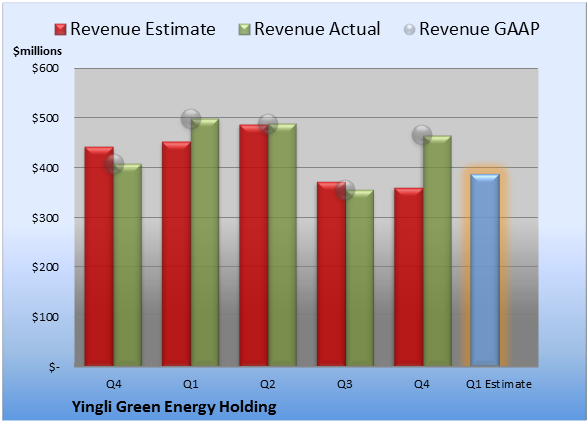
Task: Select the Q2 red estimate bar
Action: click(254, 245)
